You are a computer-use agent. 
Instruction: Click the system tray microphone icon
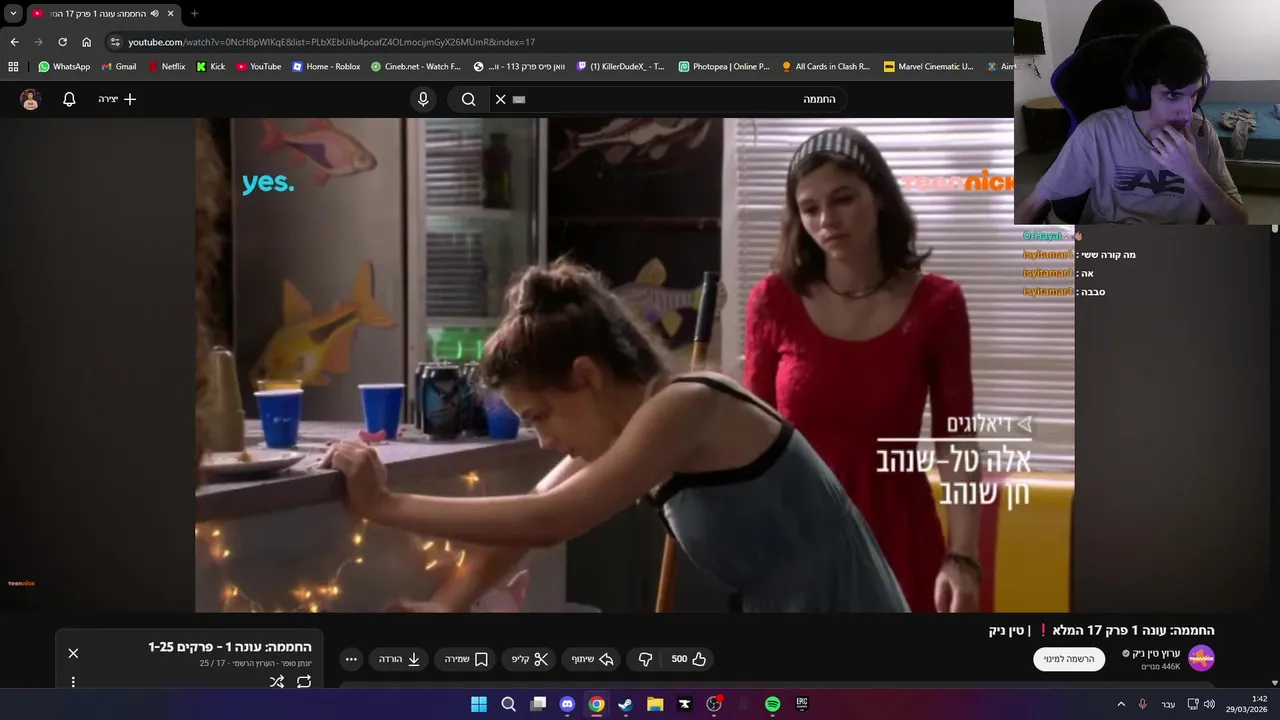tap(1142, 704)
